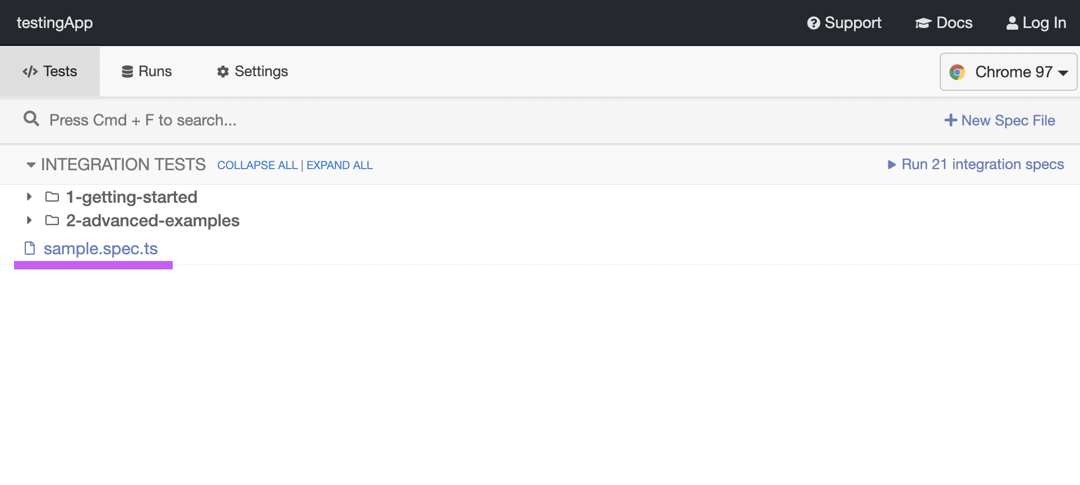This screenshot has height=485, width=1080.
Task: Click the plus icon beside New Spec File
Action: point(950,121)
